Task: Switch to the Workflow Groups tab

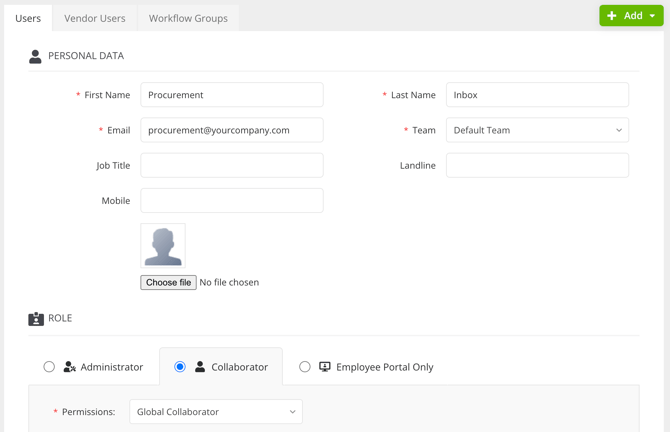Action: point(188,18)
